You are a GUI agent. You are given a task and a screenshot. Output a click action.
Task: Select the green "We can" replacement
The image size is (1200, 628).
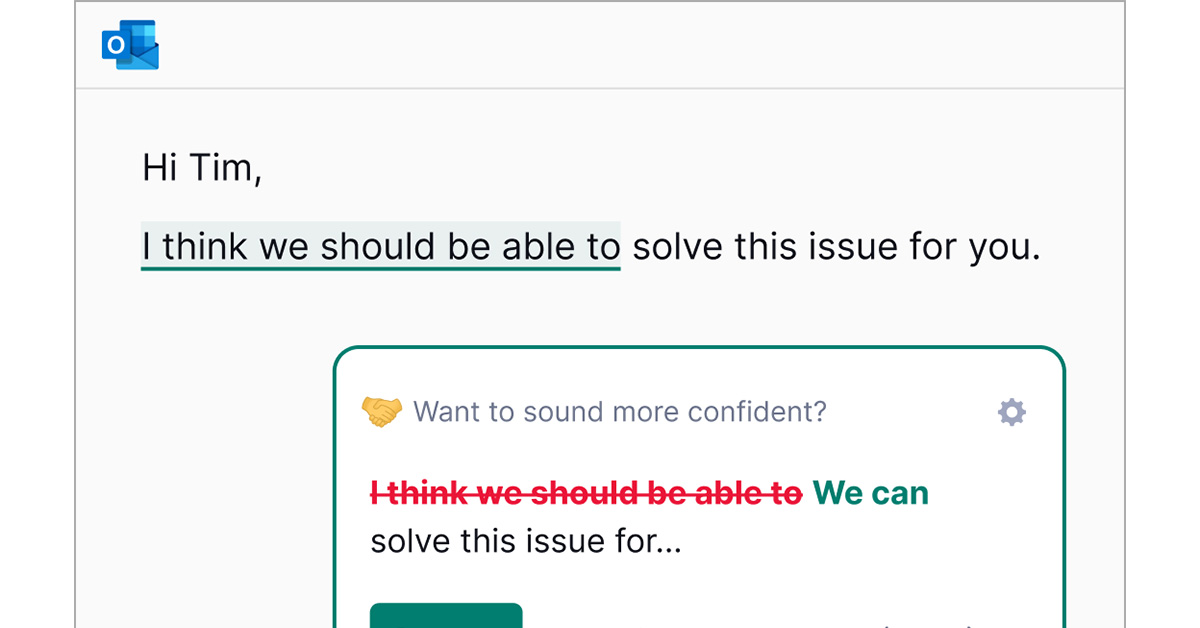coord(870,493)
